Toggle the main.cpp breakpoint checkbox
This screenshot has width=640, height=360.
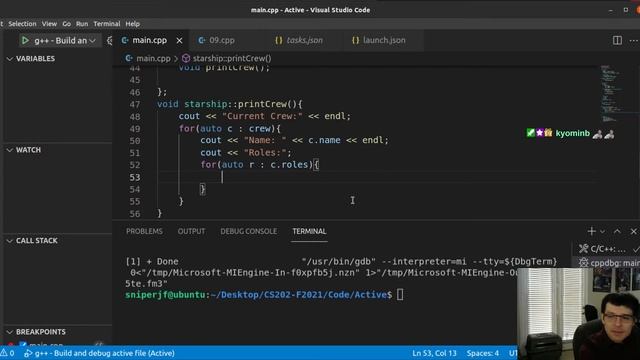(x=23, y=344)
